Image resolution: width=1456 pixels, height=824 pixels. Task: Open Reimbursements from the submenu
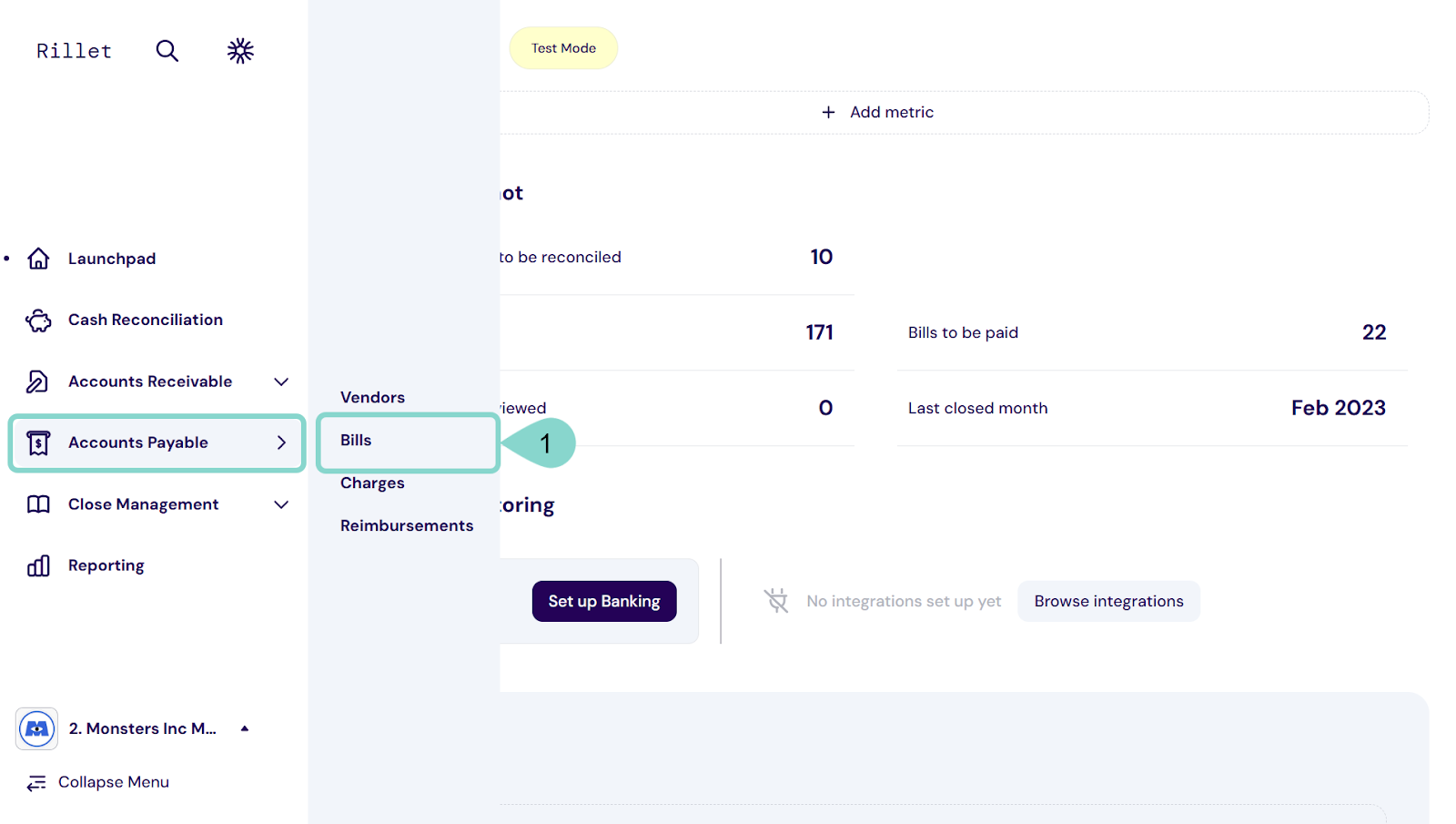coord(407,526)
